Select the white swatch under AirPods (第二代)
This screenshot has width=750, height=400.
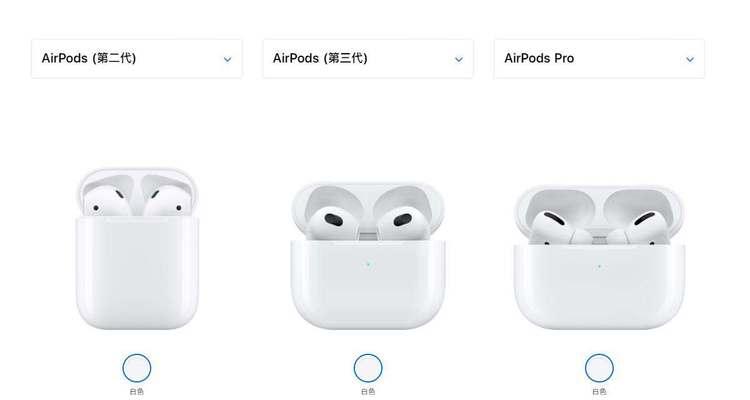point(137,368)
